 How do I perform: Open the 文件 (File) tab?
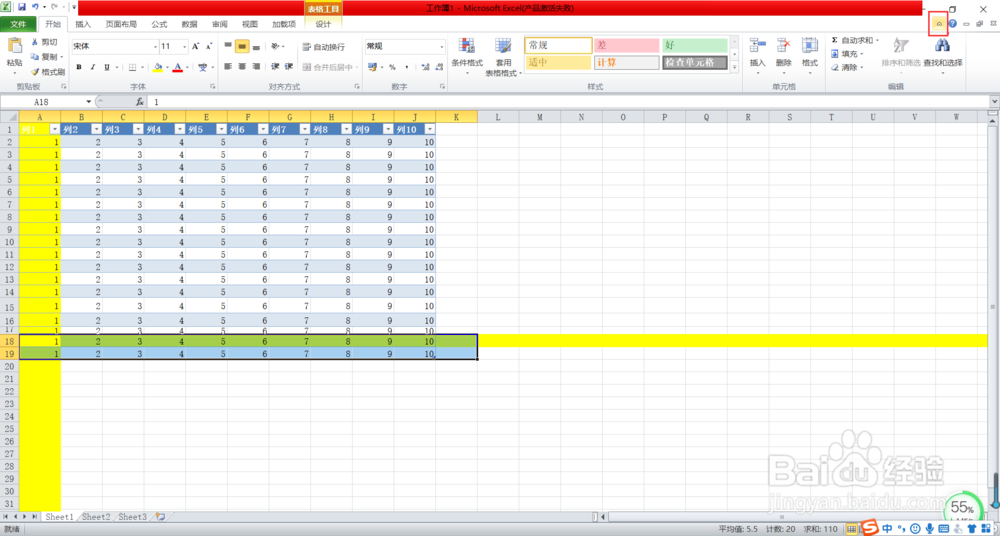pos(18,24)
